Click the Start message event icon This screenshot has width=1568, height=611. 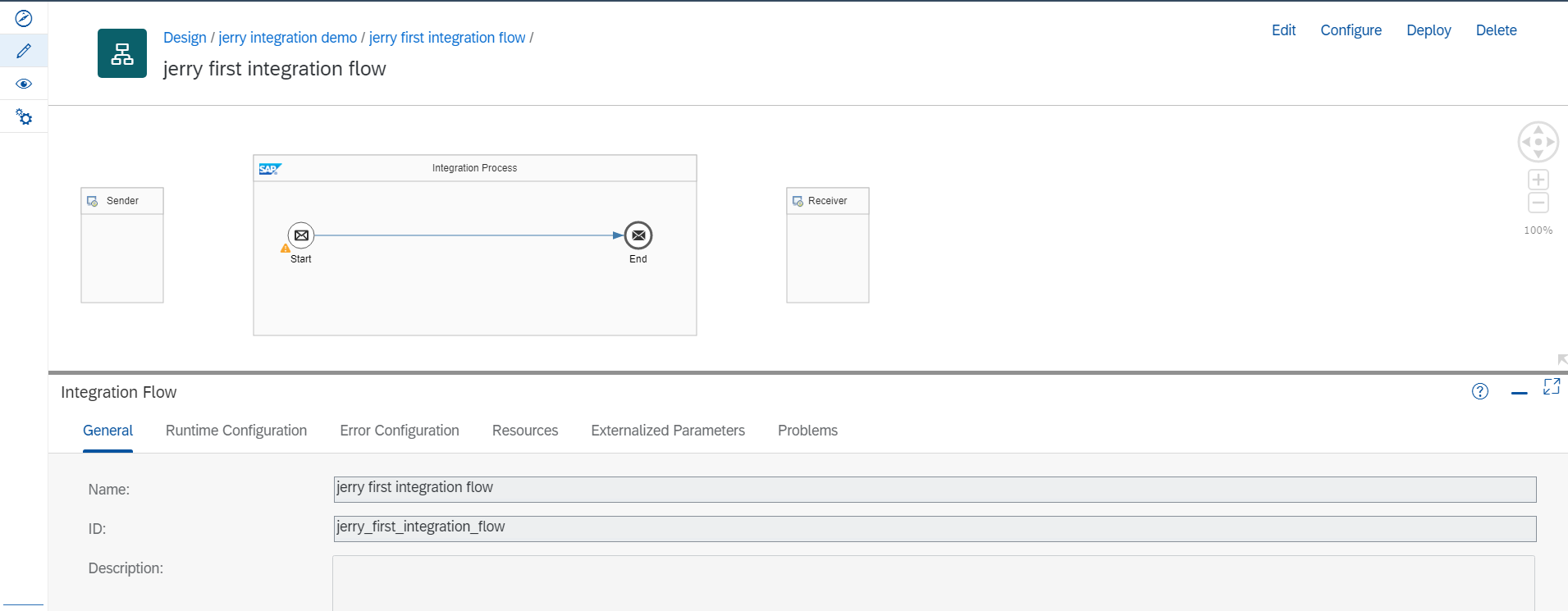[301, 235]
